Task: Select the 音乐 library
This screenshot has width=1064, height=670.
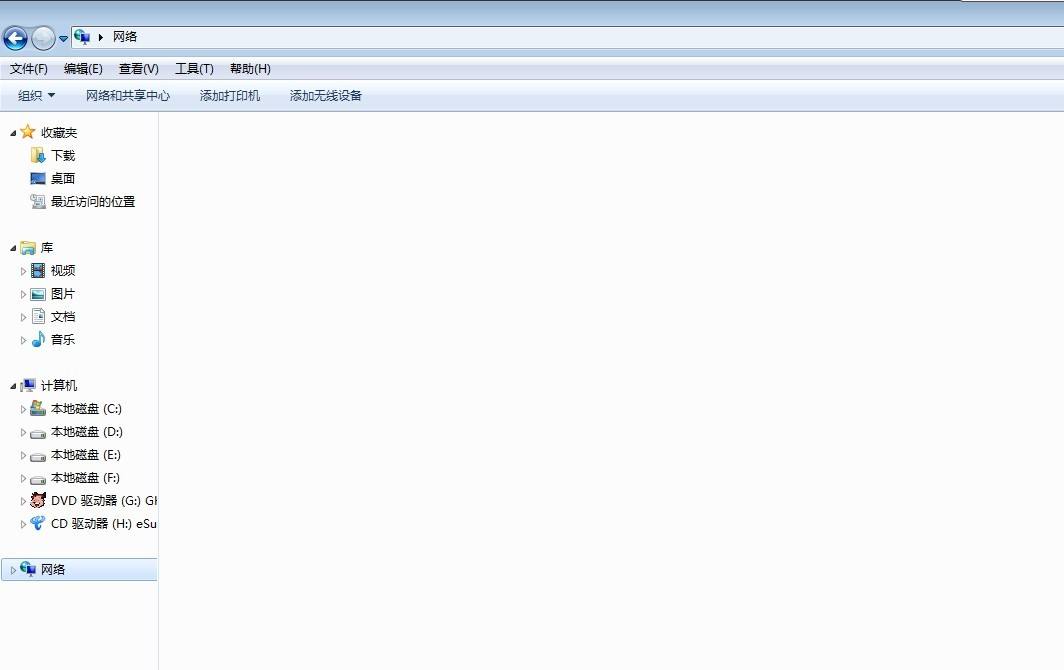Action: click(x=63, y=339)
